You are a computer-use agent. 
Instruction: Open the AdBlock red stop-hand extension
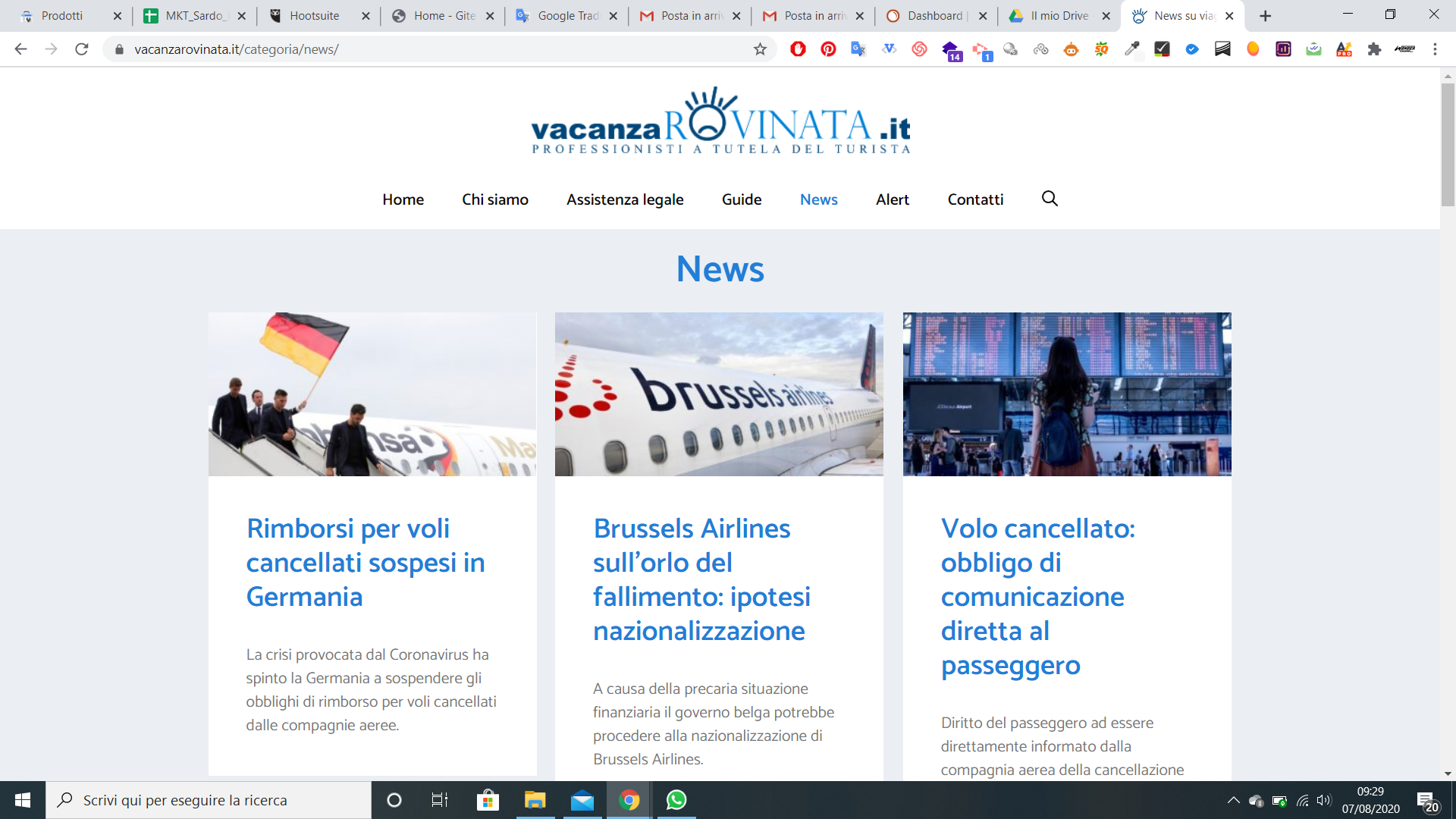click(798, 49)
